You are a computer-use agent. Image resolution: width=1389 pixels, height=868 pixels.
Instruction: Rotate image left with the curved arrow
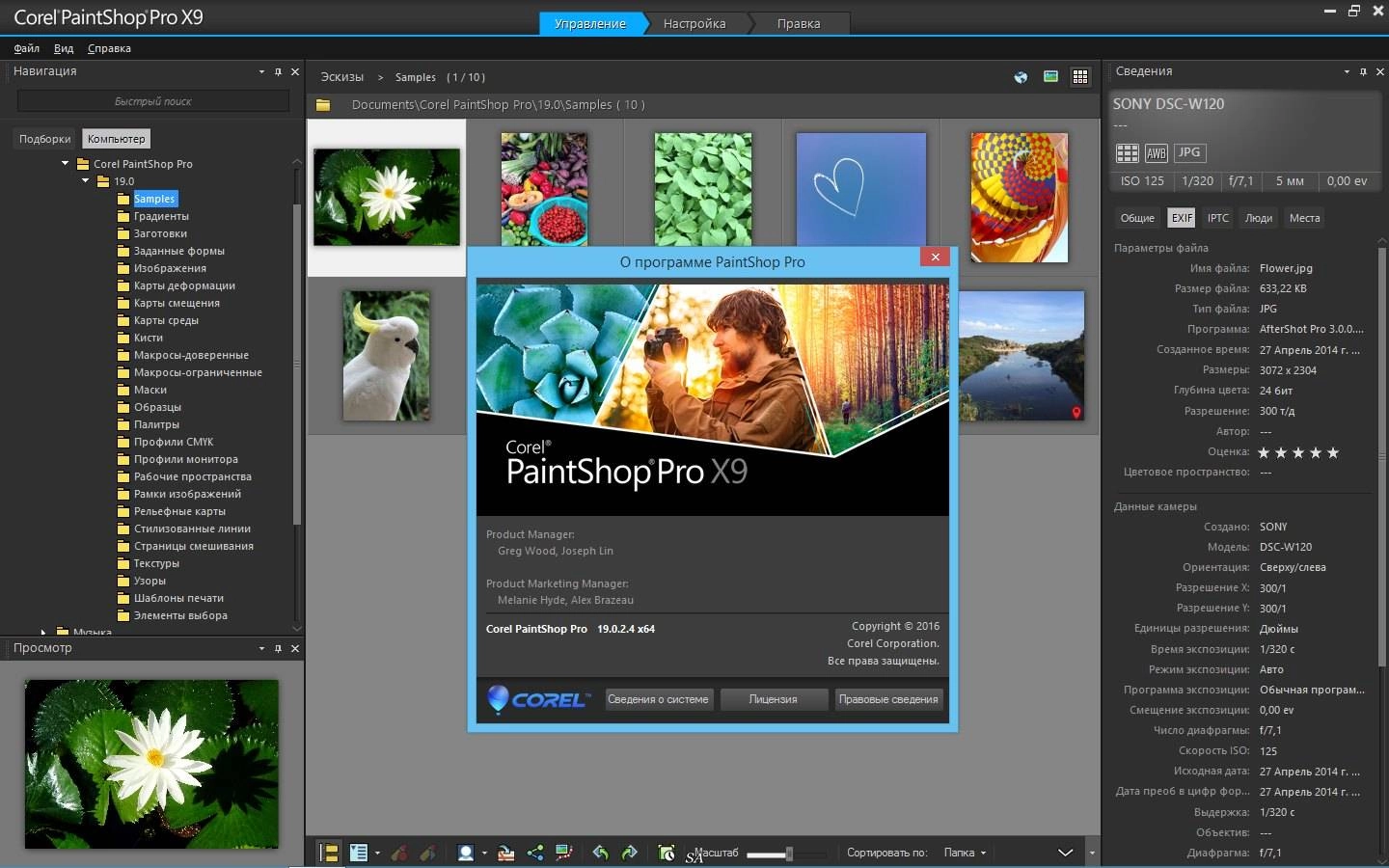click(600, 853)
